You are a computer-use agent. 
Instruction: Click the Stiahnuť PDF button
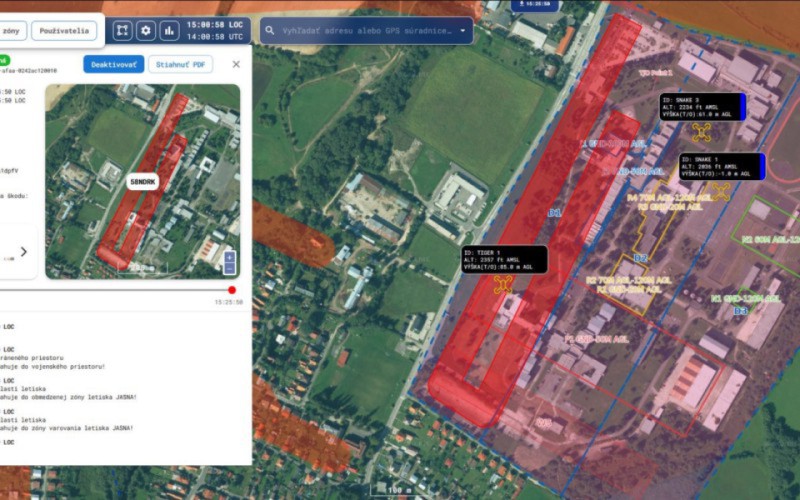click(180, 64)
